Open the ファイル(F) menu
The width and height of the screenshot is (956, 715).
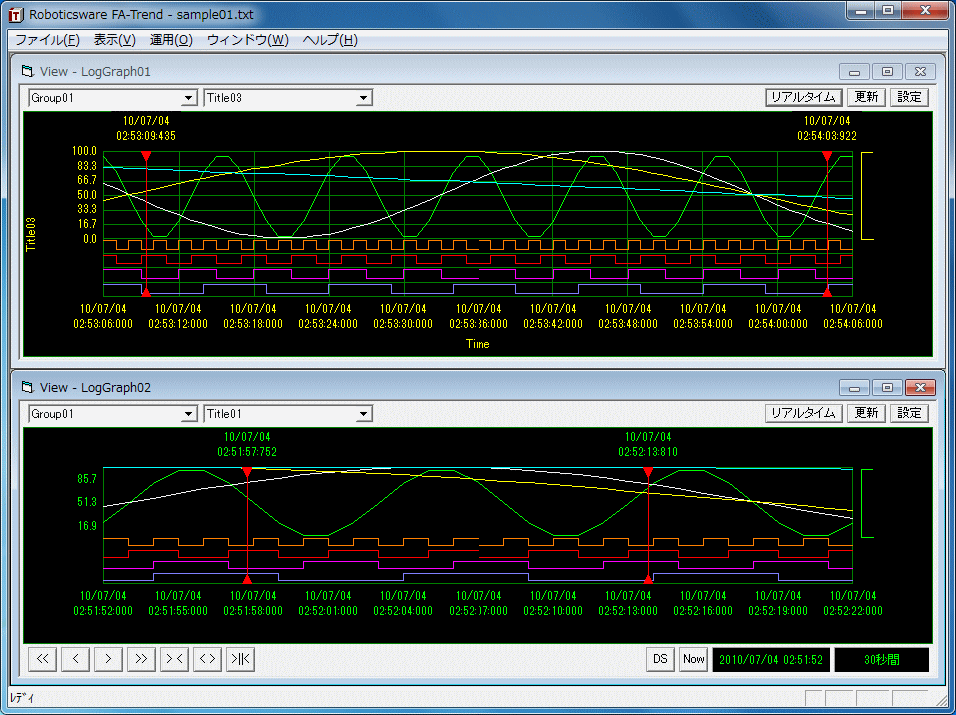pyautogui.click(x=47, y=40)
